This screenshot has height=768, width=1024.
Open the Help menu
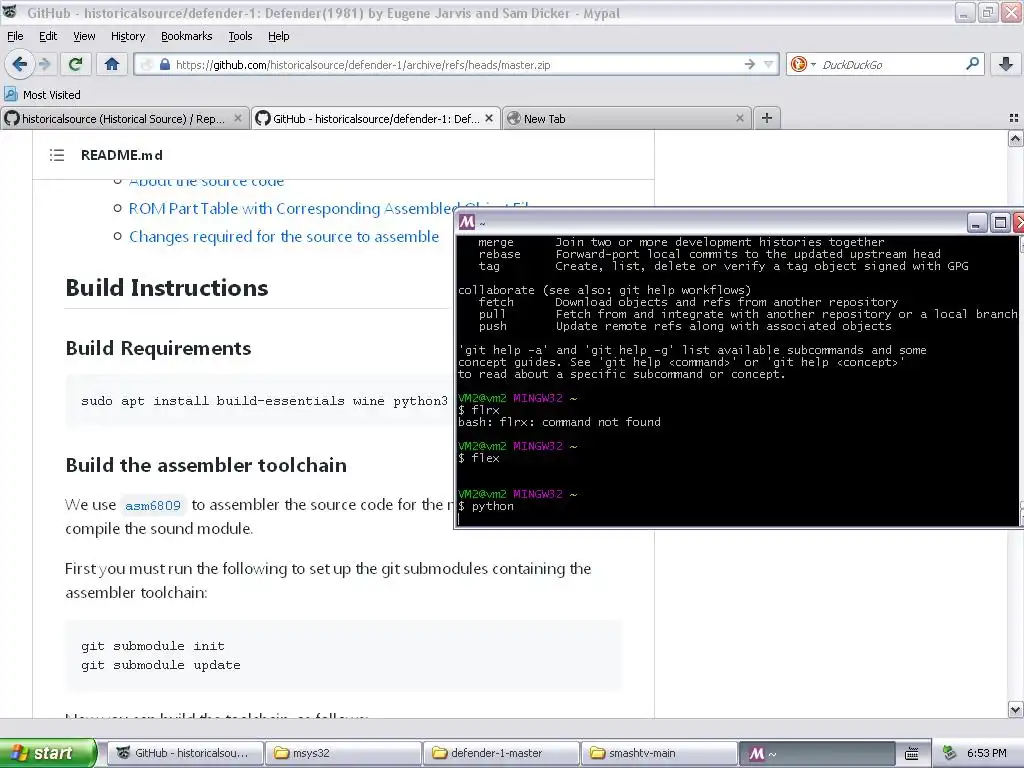click(278, 36)
